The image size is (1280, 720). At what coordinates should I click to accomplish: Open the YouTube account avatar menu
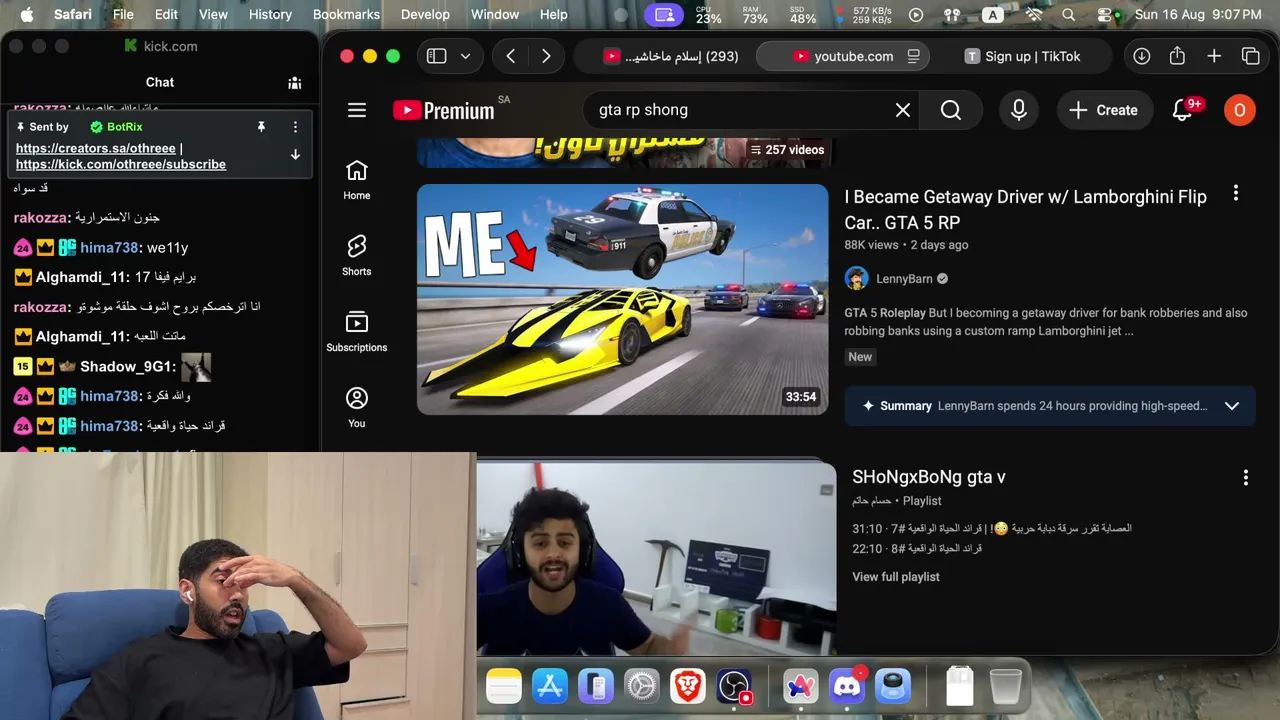tap(1240, 110)
